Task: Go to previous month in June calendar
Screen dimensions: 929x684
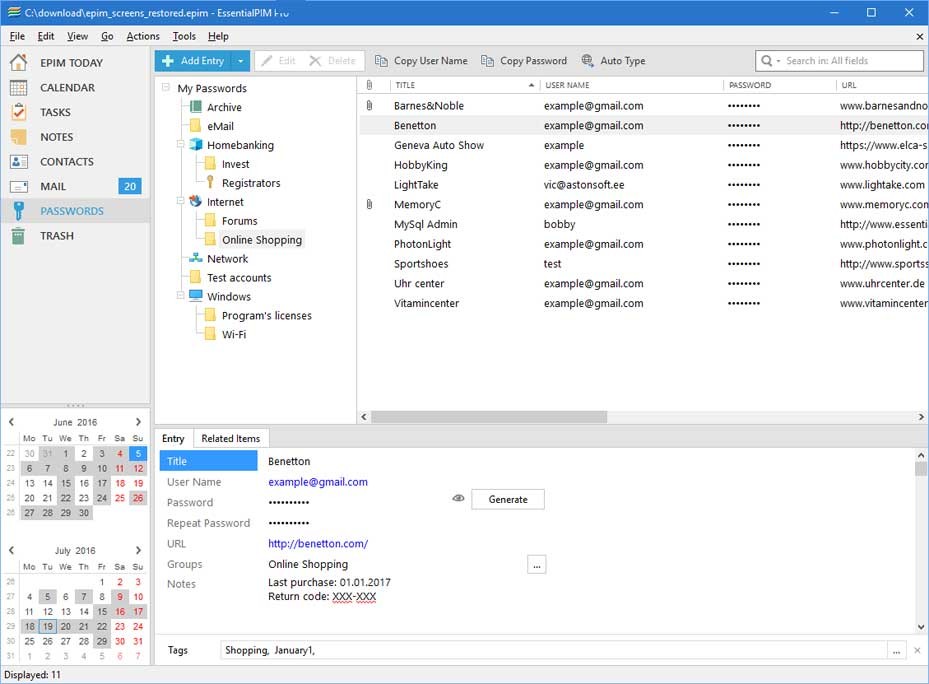Action: point(11,422)
